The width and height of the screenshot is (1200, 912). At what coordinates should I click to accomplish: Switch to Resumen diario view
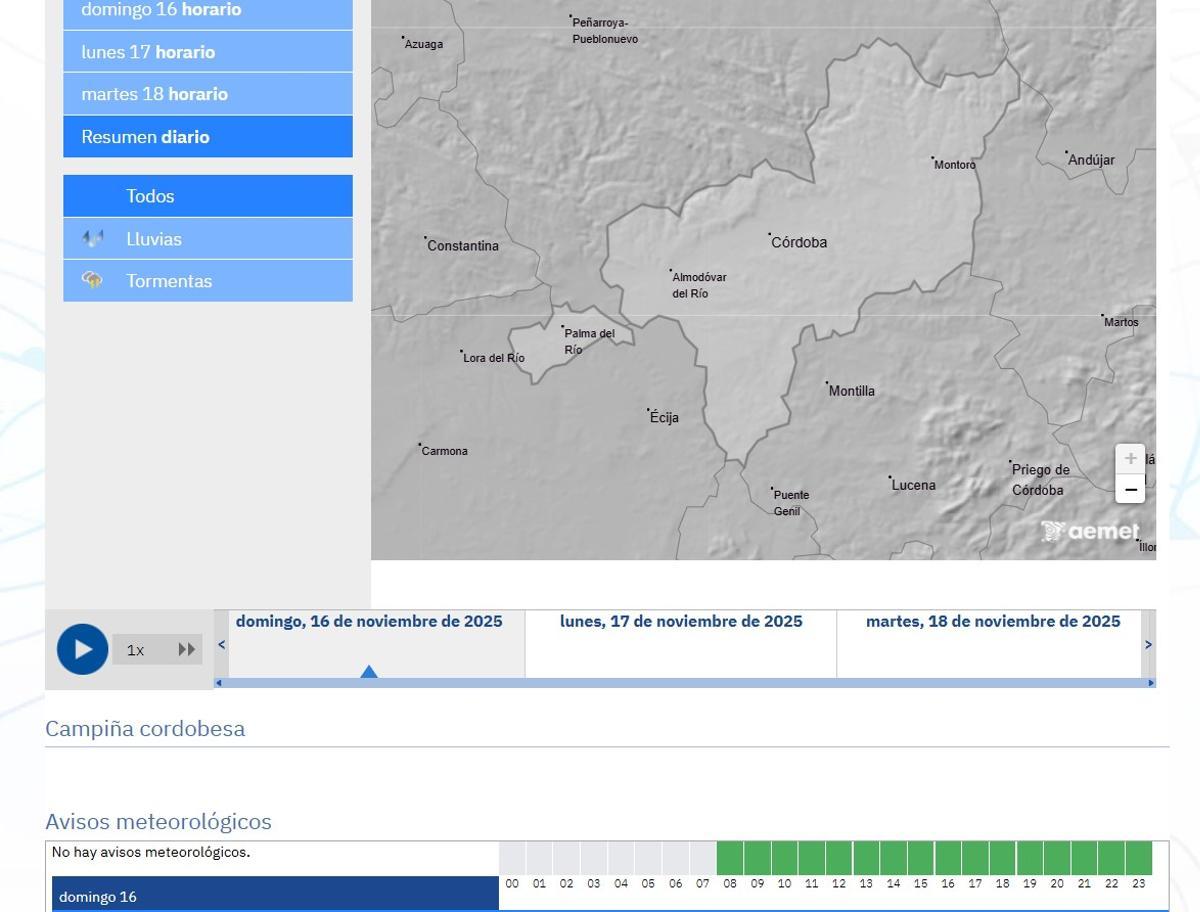tap(208, 137)
